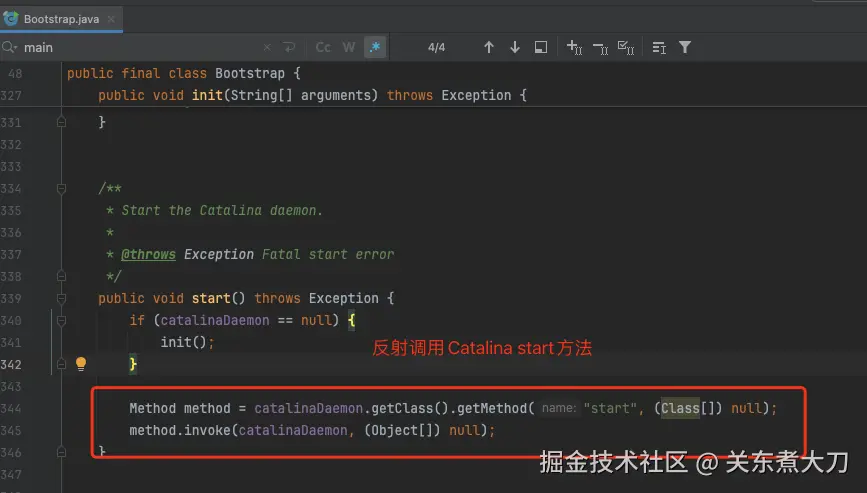
Task: Click (Object[]) cast on line 345
Action: pos(402,431)
